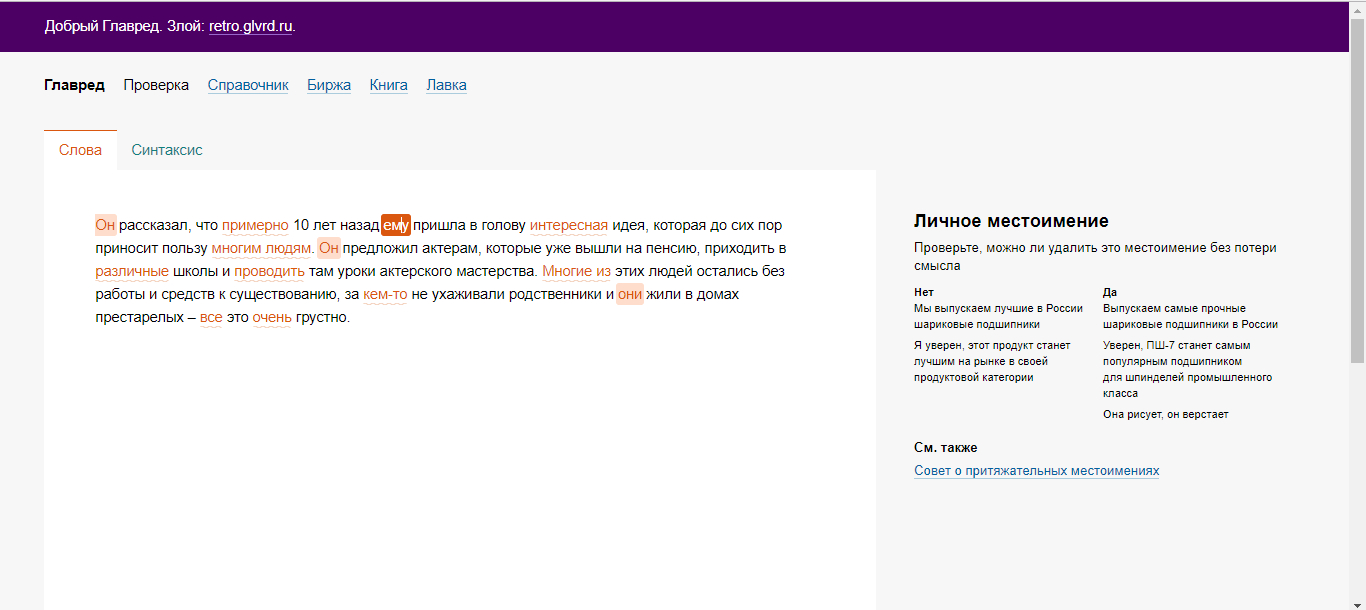Image resolution: width=1366 pixels, height=610 pixels.
Task: Open the Книга link
Action: pyautogui.click(x=389, y=85)
